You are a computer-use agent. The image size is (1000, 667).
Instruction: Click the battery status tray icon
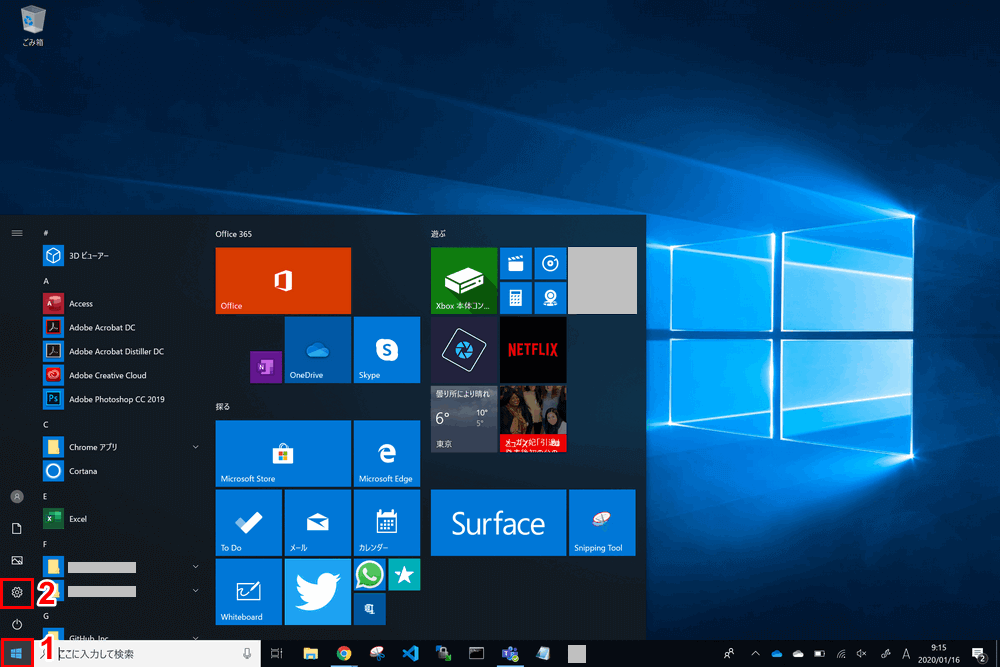tap(820, 654)
